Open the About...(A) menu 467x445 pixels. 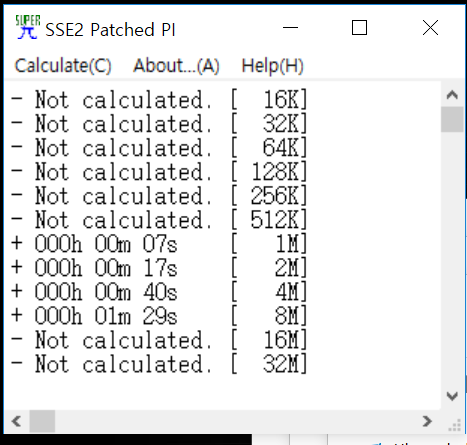pyautogui.click(x=176, y=65)
